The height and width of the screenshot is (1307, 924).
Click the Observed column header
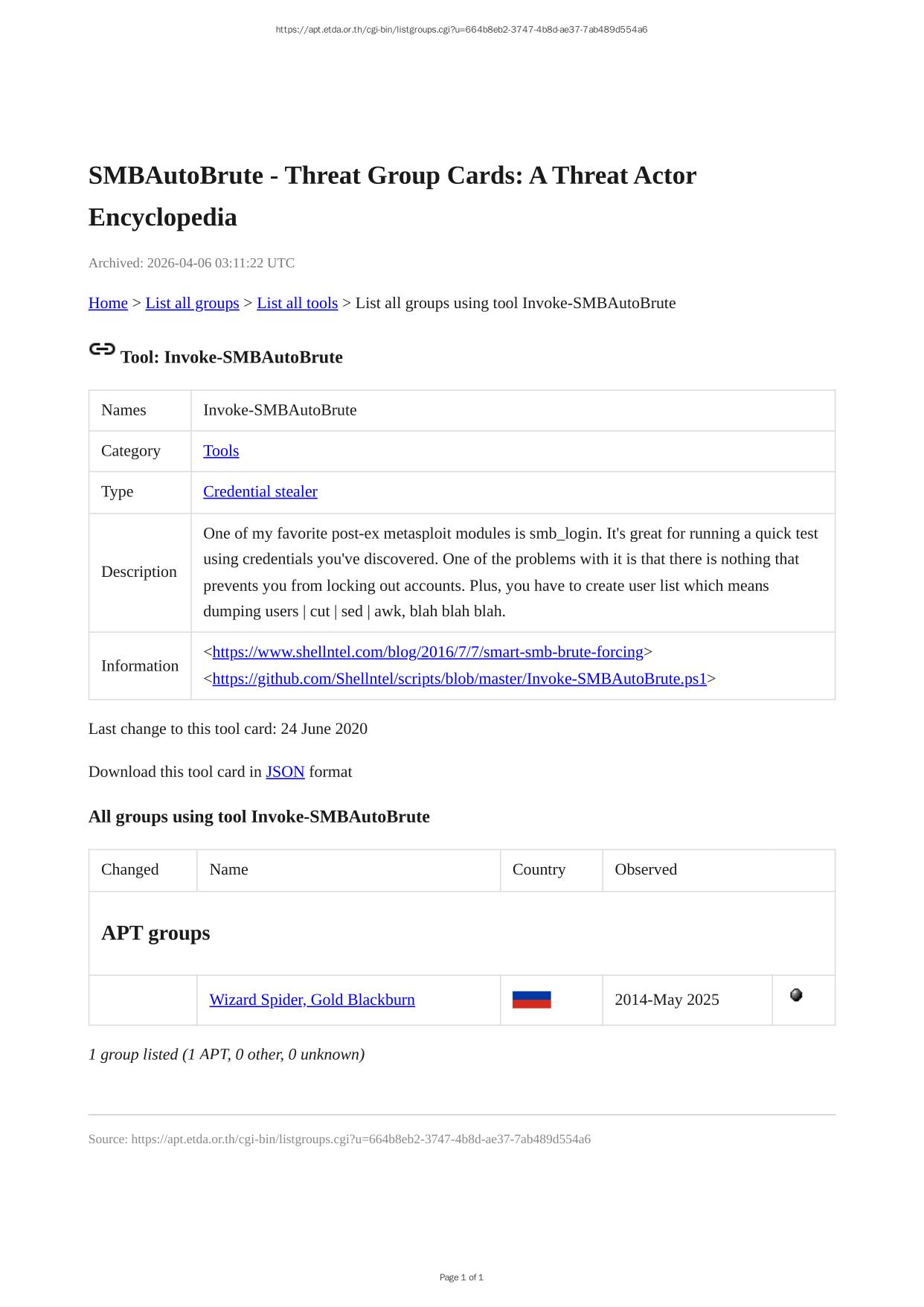pos(646,869)
